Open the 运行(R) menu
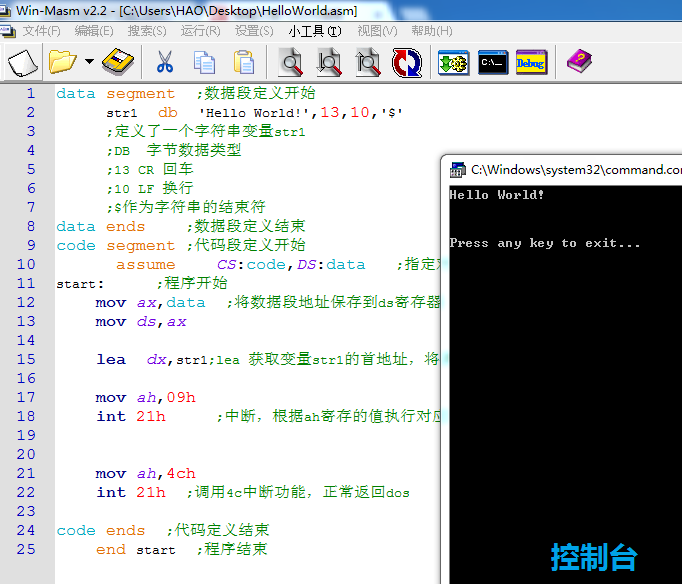 coord(201,31)
